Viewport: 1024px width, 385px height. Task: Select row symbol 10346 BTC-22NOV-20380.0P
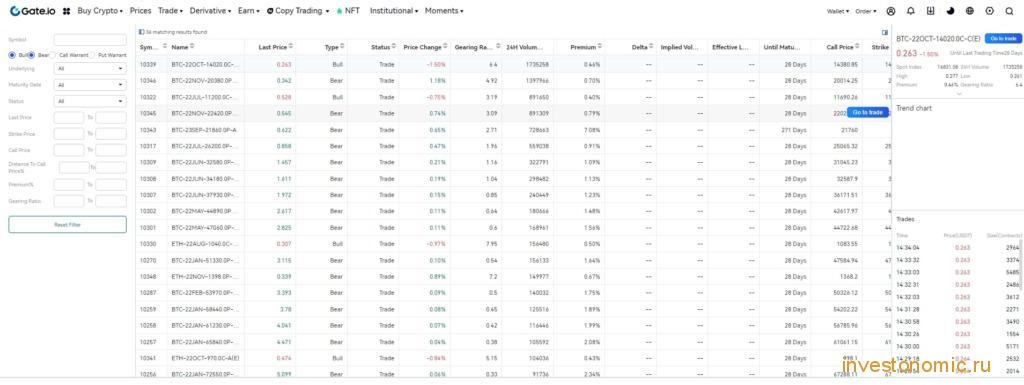pos(513,81)
